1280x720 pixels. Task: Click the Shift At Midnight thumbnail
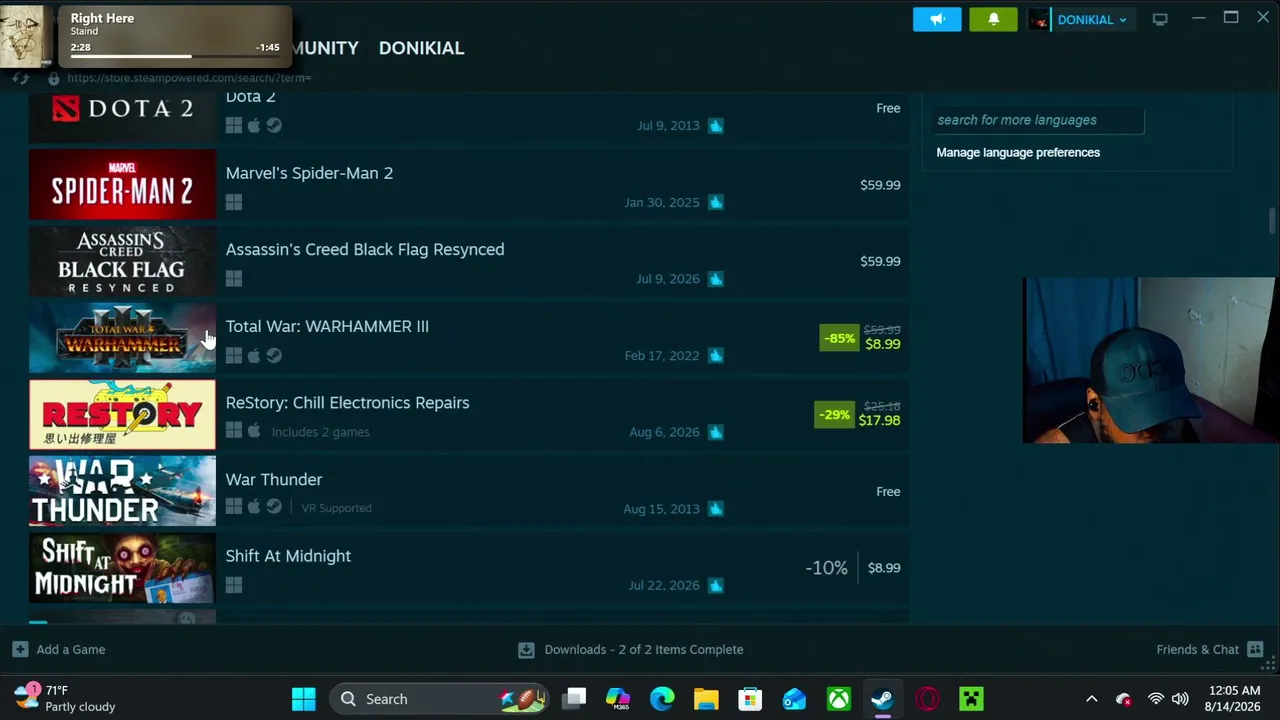pos(122,568)
